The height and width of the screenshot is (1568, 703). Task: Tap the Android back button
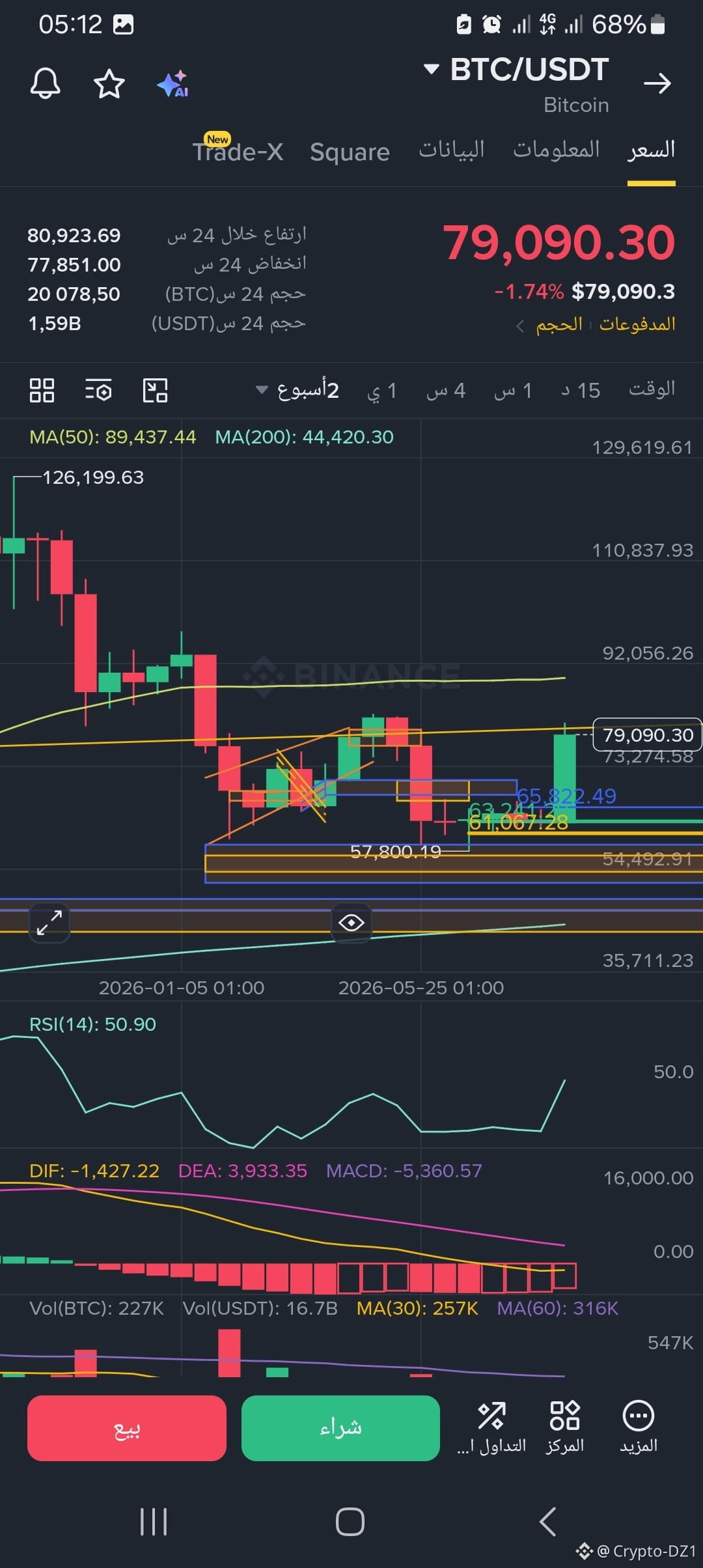pos(547,1522)
